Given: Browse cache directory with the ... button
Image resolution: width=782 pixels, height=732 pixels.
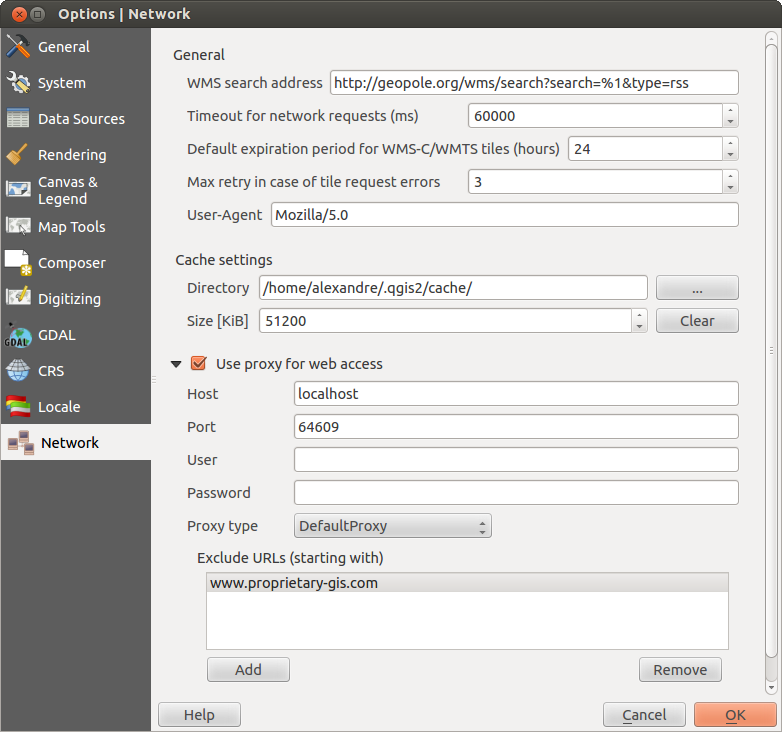Looking at the screenshot, I should point(697,288).
